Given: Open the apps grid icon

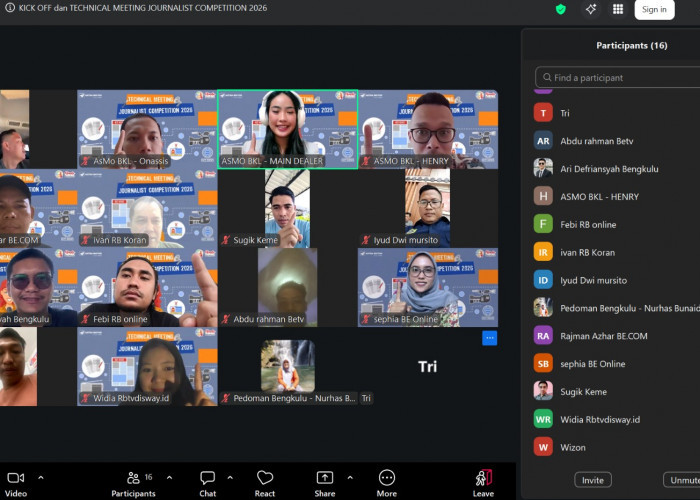Looking at the screenshot, I should coord(618,9).
